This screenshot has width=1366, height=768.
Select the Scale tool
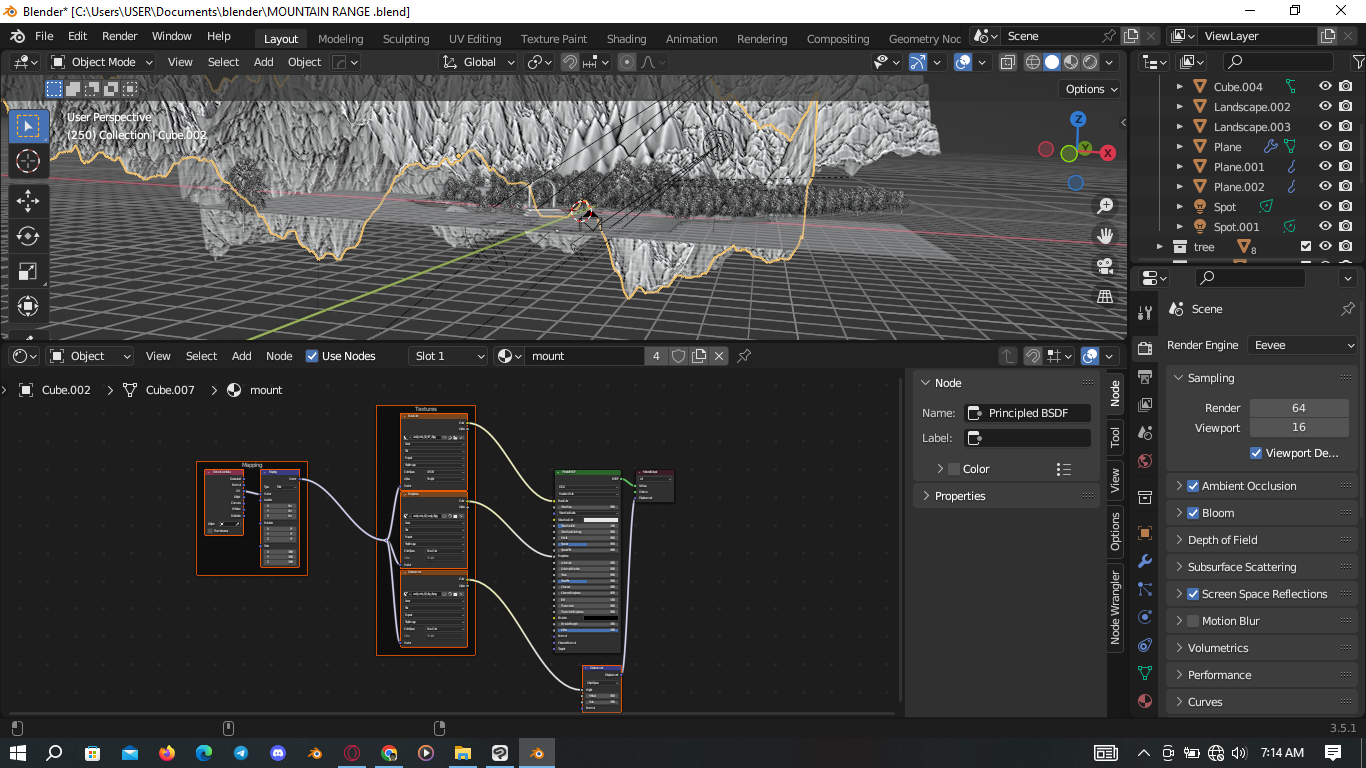[x=28, y=271]
